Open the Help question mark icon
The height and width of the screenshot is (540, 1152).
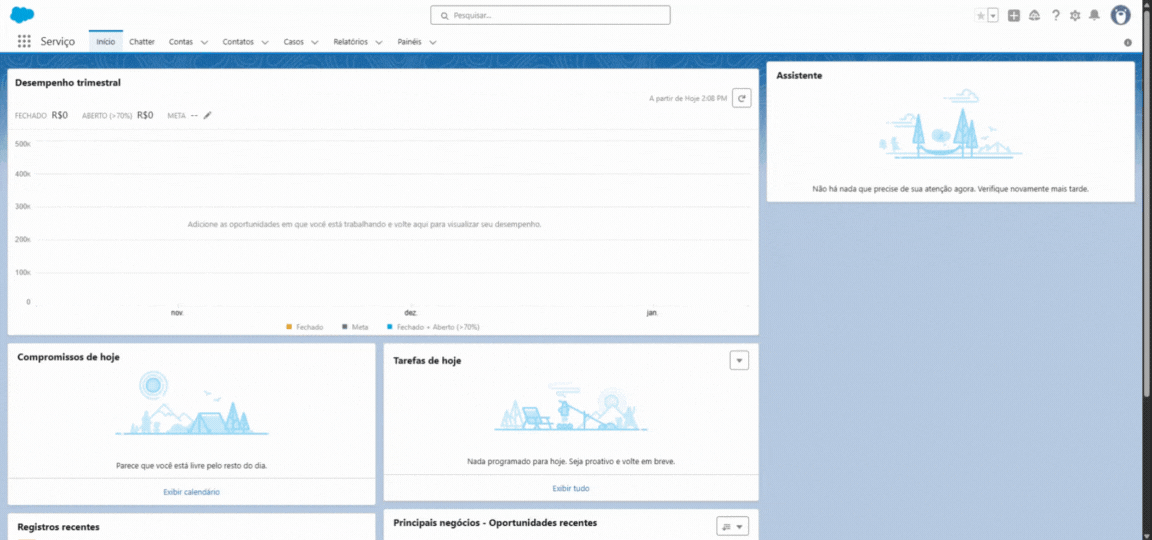1055,15
